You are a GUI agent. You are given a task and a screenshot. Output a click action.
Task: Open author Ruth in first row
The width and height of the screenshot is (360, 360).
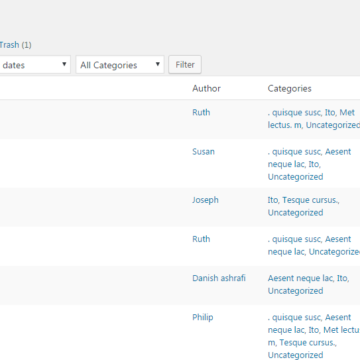click(x=201, y=112)
